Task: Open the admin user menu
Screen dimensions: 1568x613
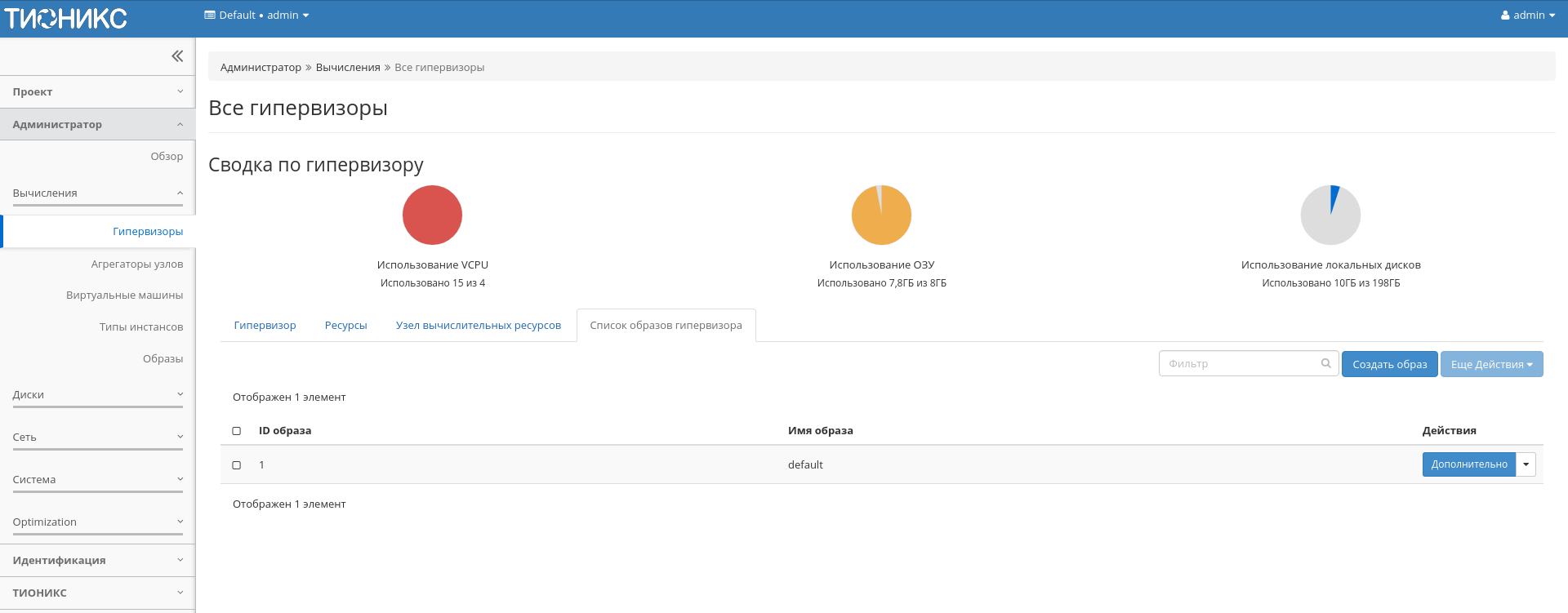Action: point(1527,16)
